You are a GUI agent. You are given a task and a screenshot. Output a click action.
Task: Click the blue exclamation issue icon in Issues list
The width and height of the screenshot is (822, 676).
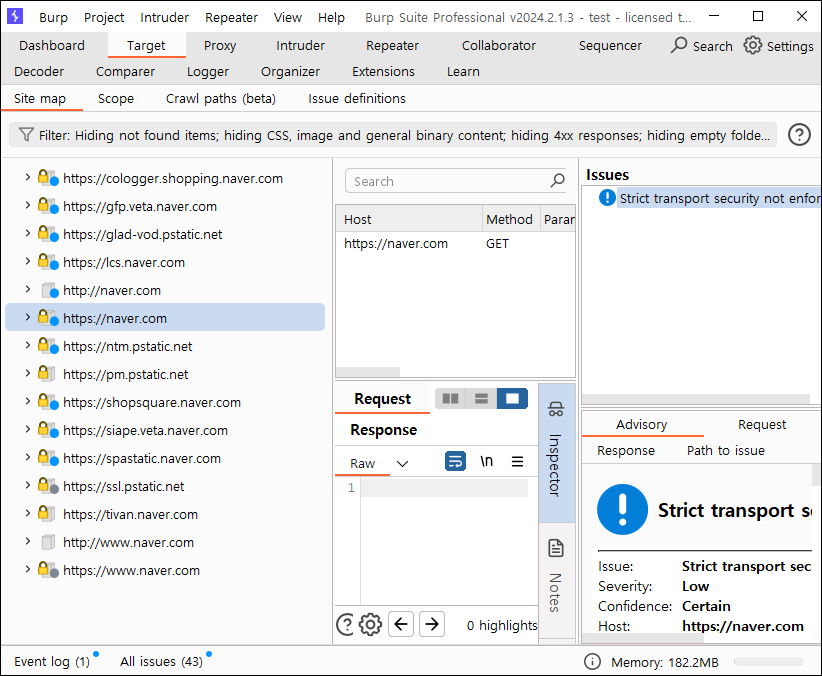[607, 198]
